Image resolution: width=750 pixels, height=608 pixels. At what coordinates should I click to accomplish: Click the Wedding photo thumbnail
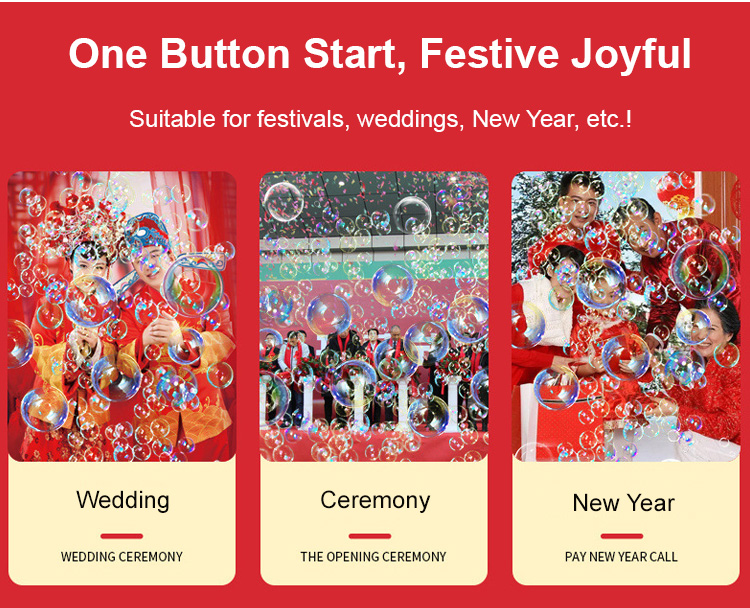[122, 316]
